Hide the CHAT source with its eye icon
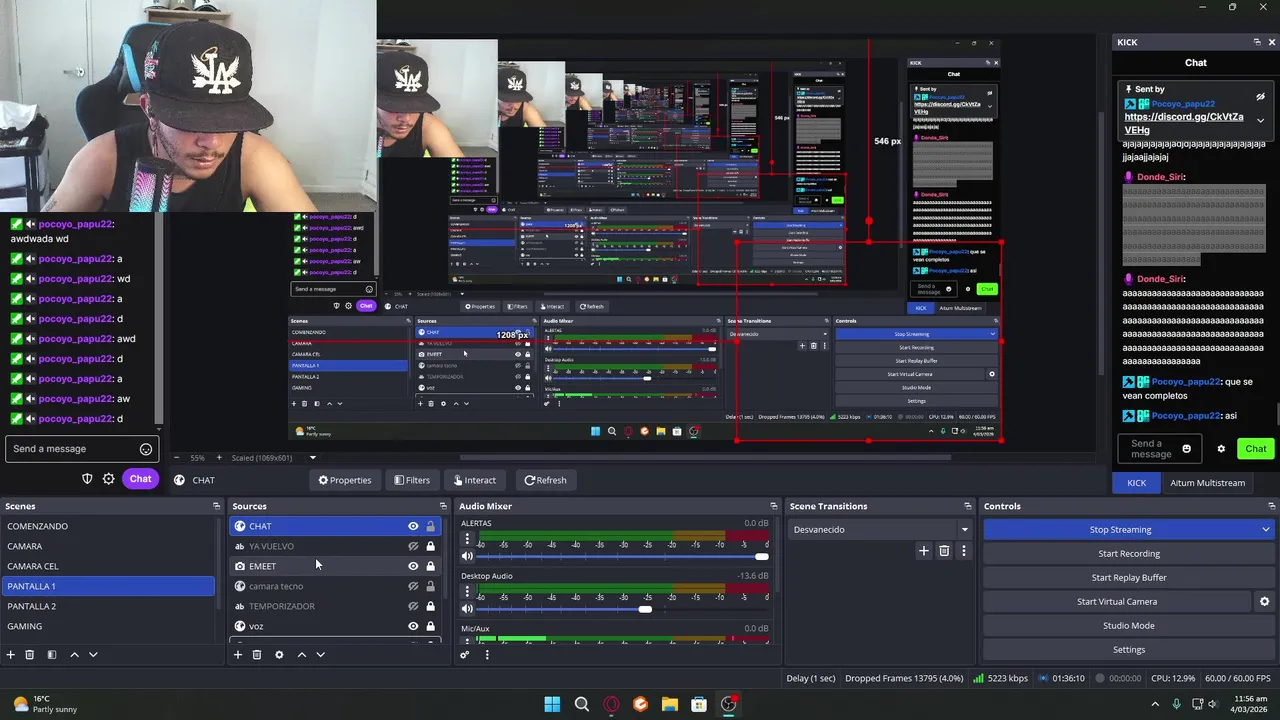This screenshot has height=720, width=1280. [x=413, y=526]
